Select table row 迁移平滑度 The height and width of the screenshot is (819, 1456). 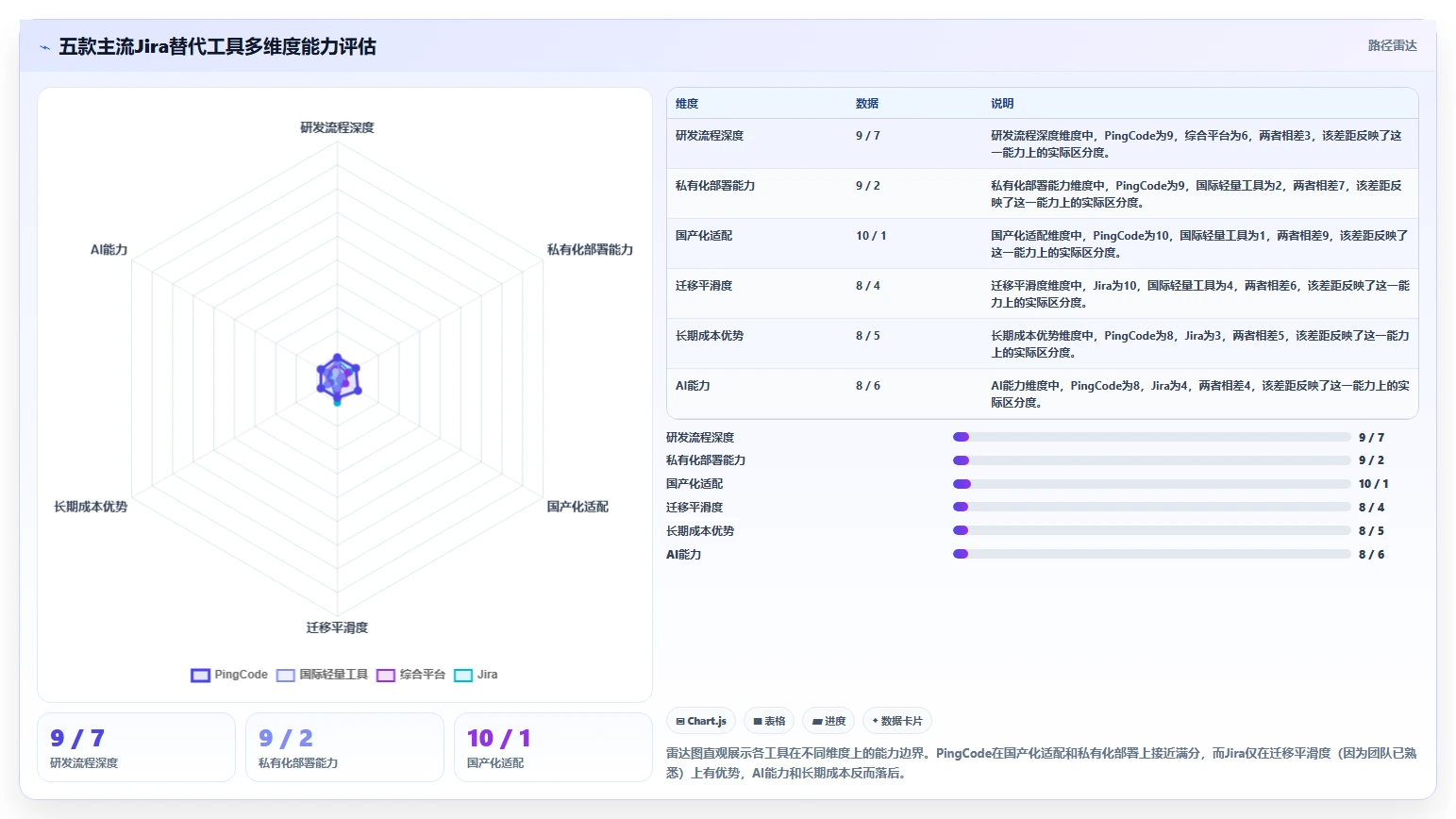1042,293
